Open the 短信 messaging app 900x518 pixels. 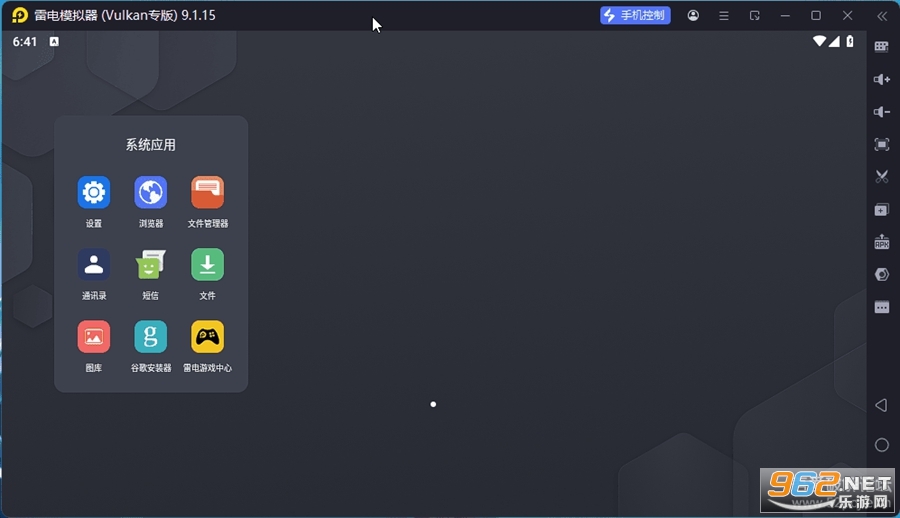click(150, 265)
